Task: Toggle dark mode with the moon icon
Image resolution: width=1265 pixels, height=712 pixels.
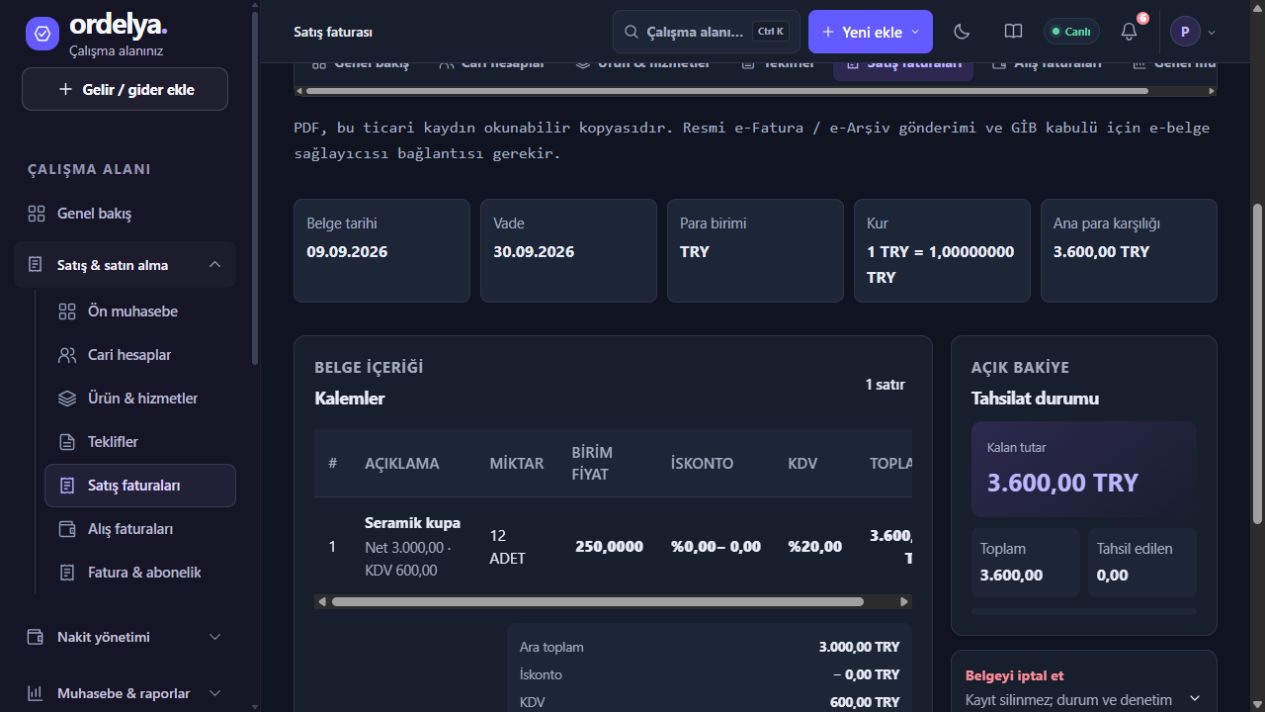Action: [x=962, y=32]
